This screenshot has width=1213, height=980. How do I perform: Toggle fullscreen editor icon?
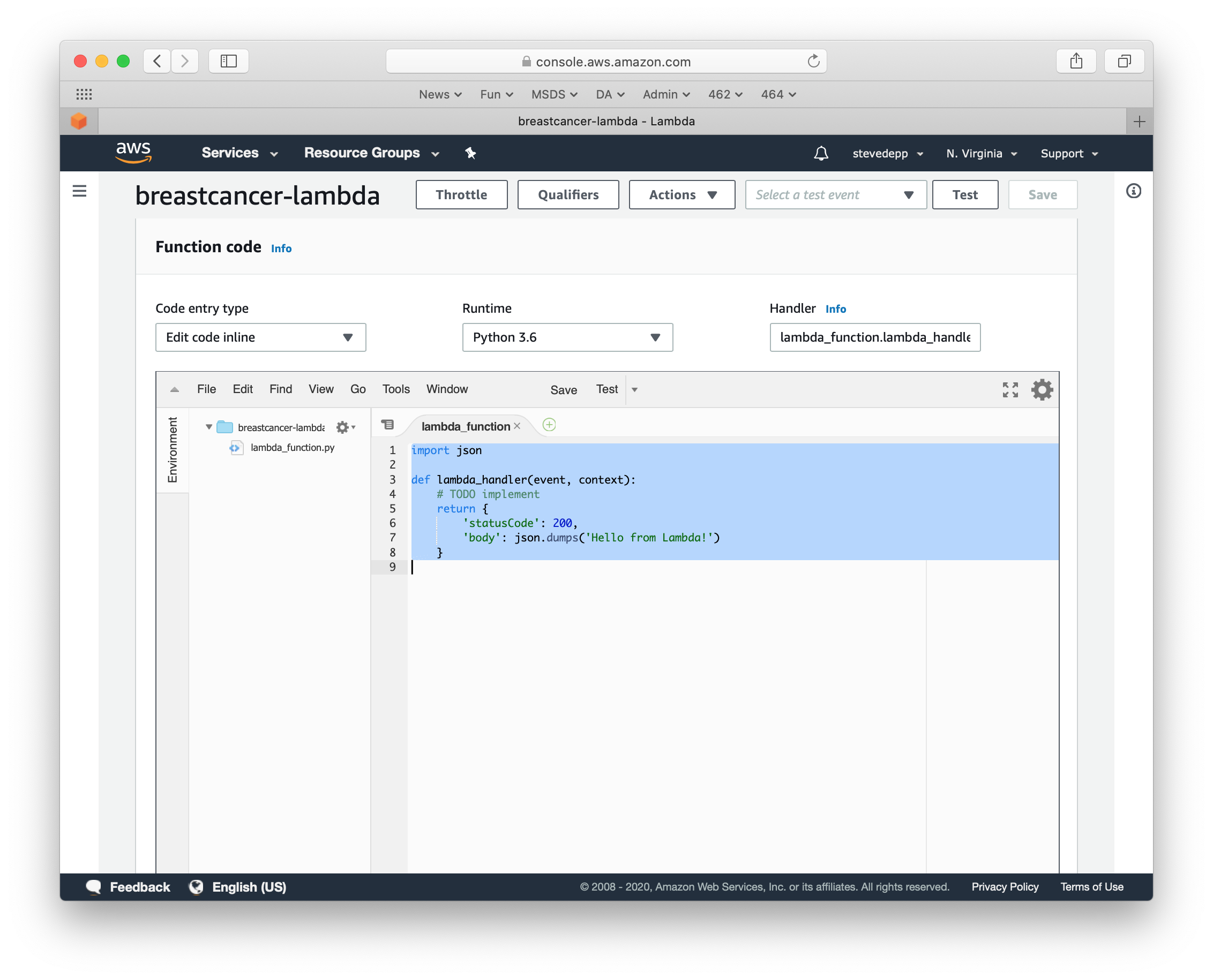point(1010,389)
